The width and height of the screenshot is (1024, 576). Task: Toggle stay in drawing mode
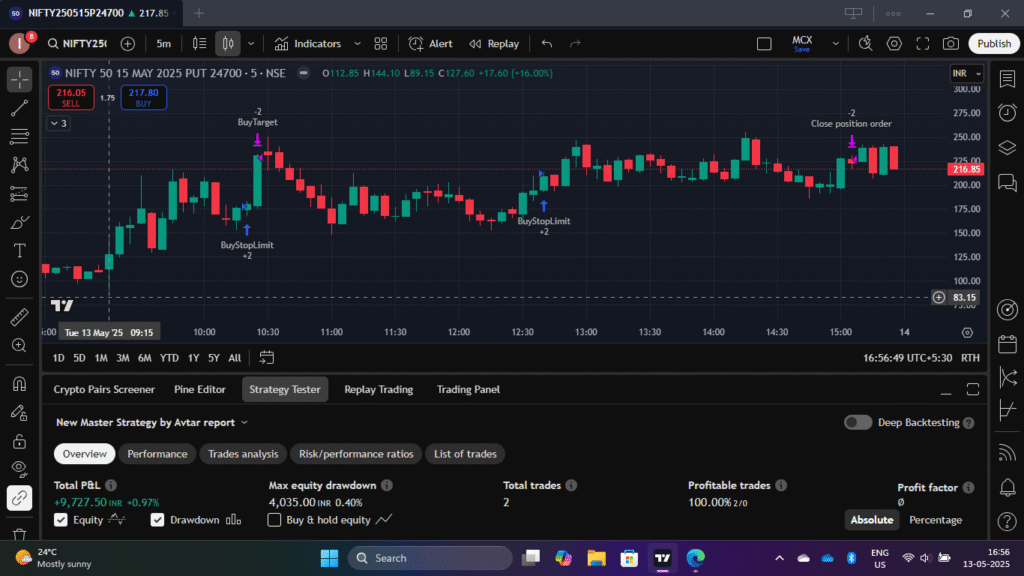20,413
